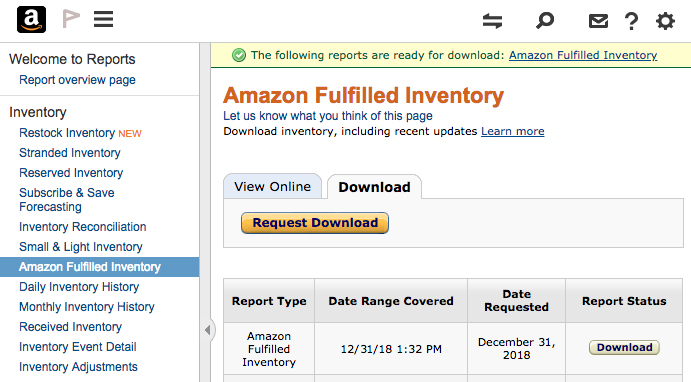Open the Amazon logo home icon

[x=31, y=19]
